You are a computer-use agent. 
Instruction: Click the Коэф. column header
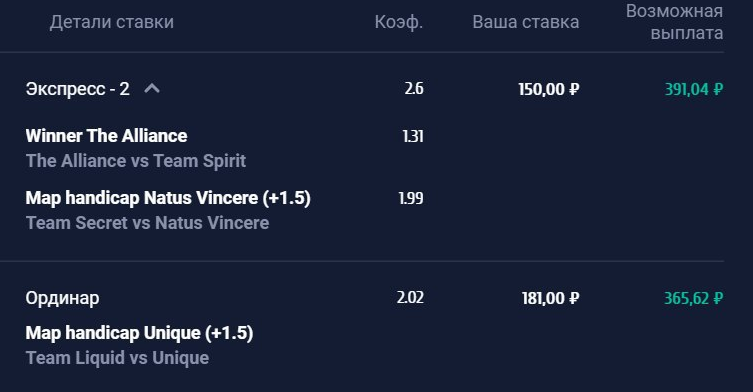pyautogui.click(x=399, y=22)
